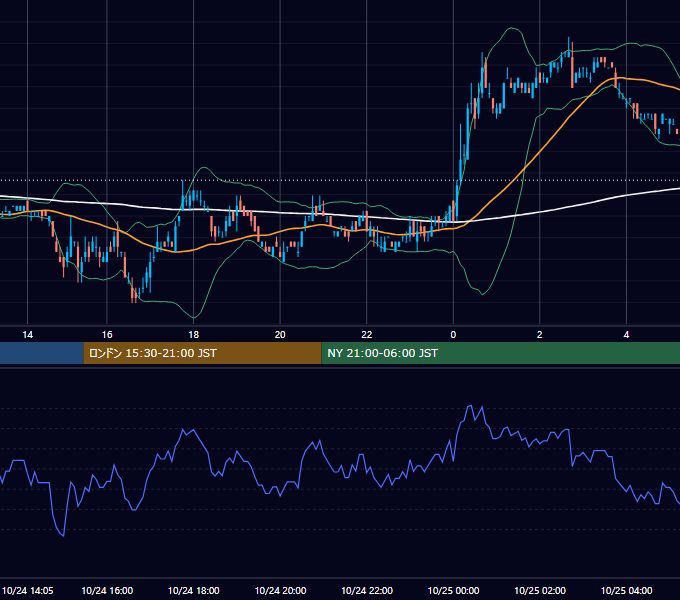This screenshot has height=600, width=680.
Task: Click the 10/24 14:05 time label
Action: point(28,590)
